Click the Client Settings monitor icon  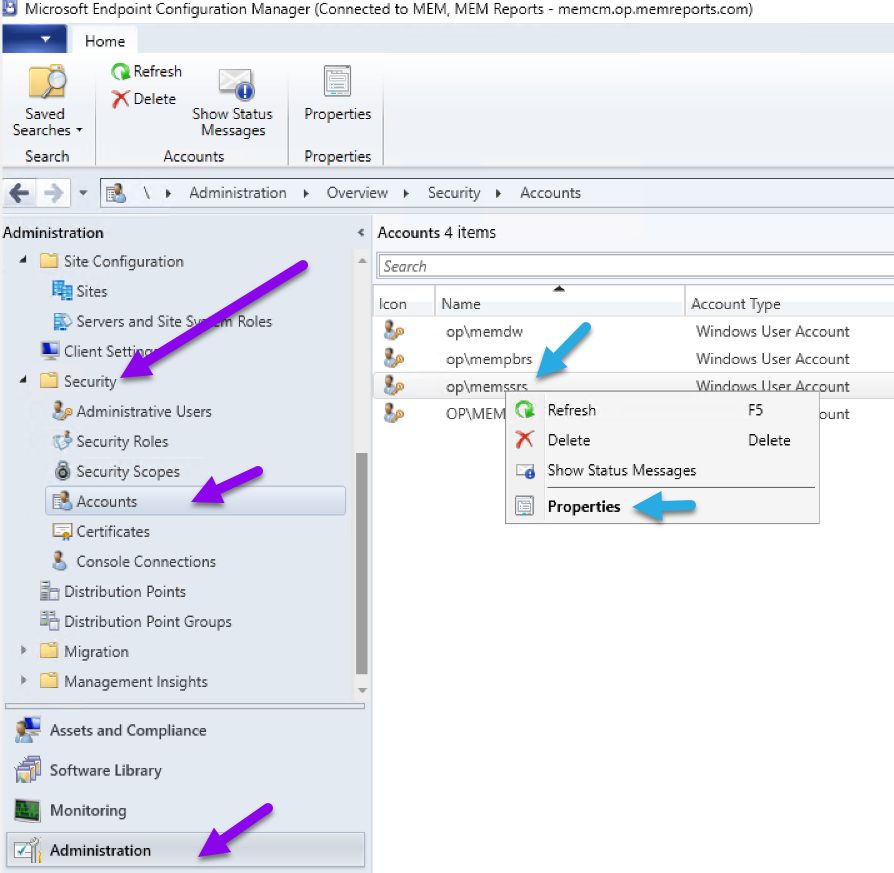[50, 351]
